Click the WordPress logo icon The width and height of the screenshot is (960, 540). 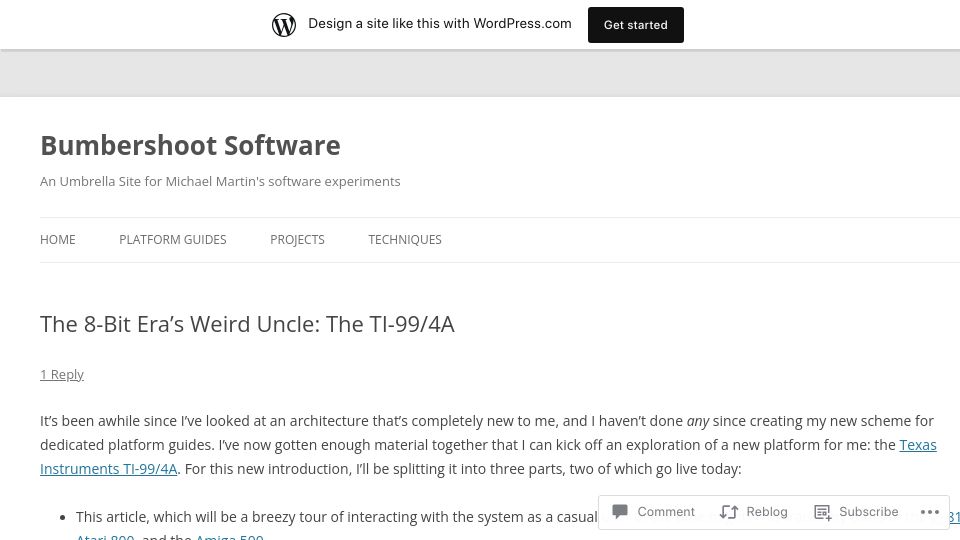tap(283, 25)
